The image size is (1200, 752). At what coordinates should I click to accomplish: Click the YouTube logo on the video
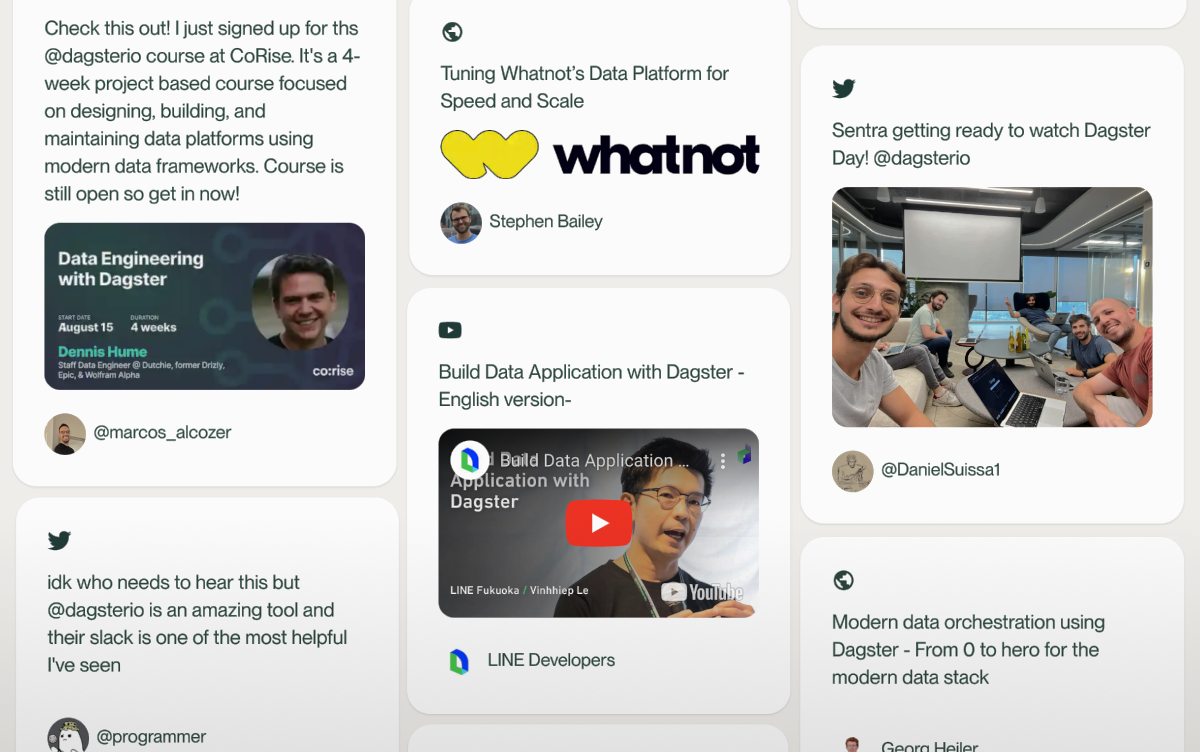coord(702,593)
